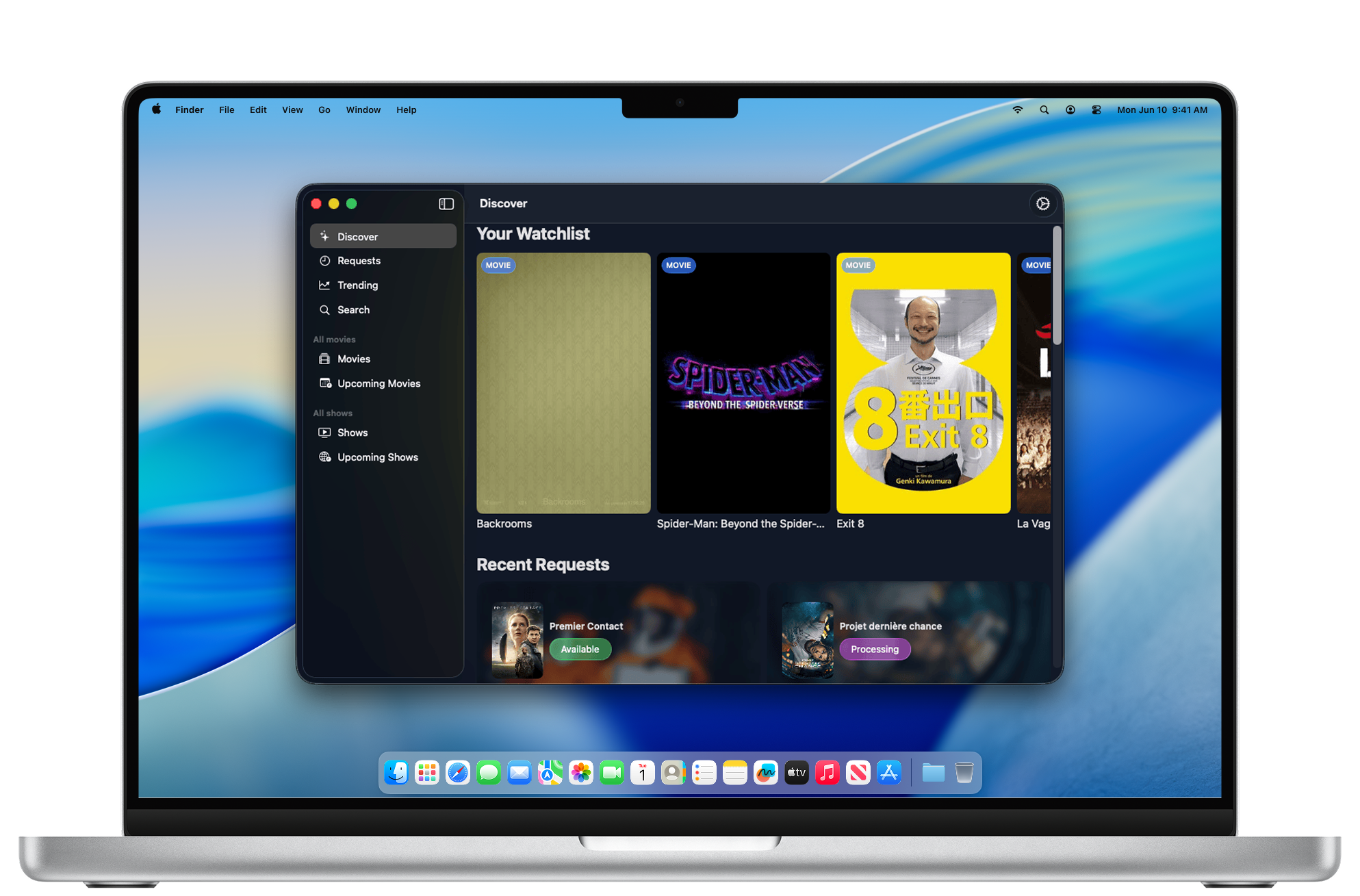
Task: Select Shows in the sidebar
Action: pyautogui.click(x=352, y=433)
